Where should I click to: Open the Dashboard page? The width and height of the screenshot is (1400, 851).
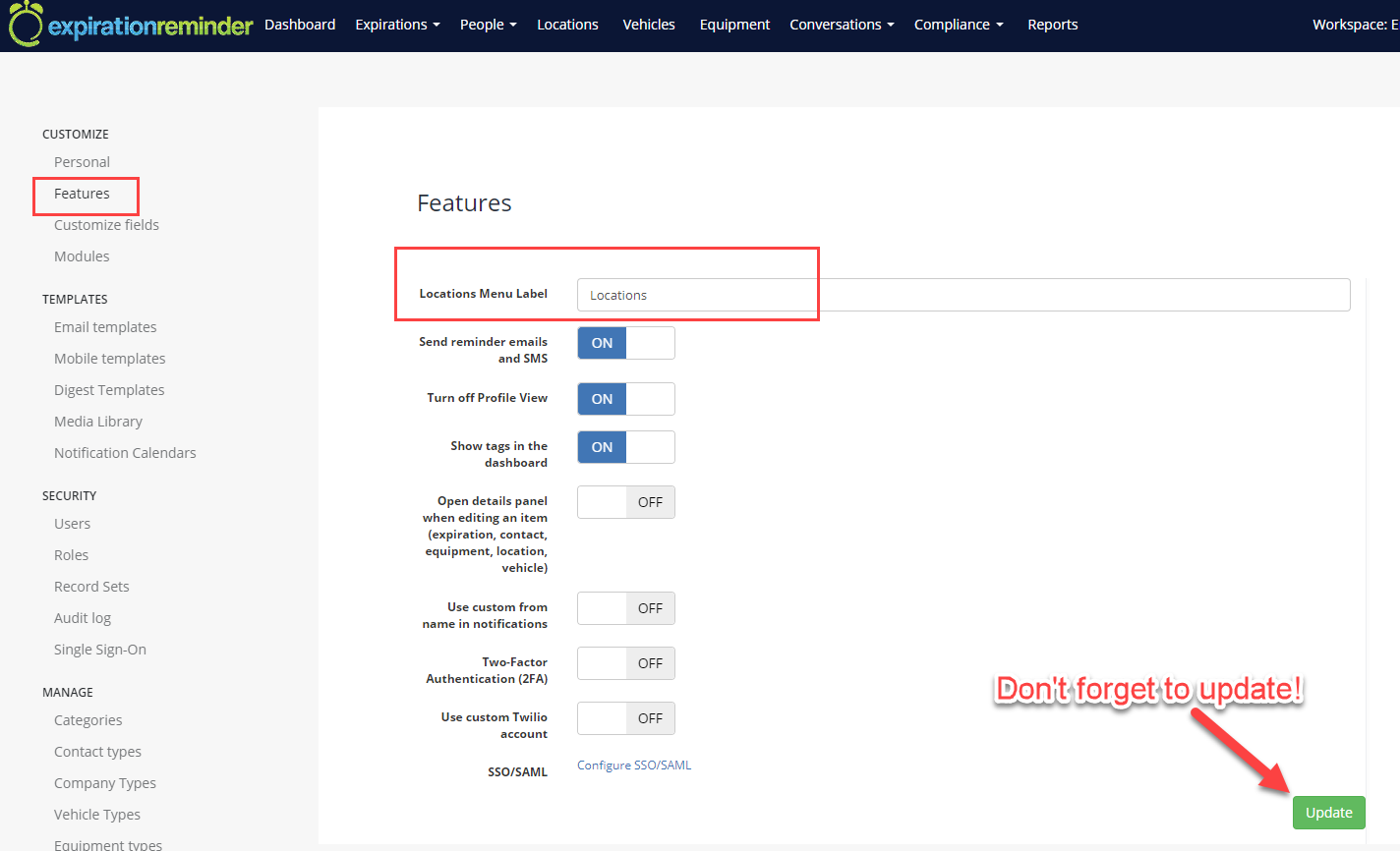pyautogui.click(x=300, y=25)
